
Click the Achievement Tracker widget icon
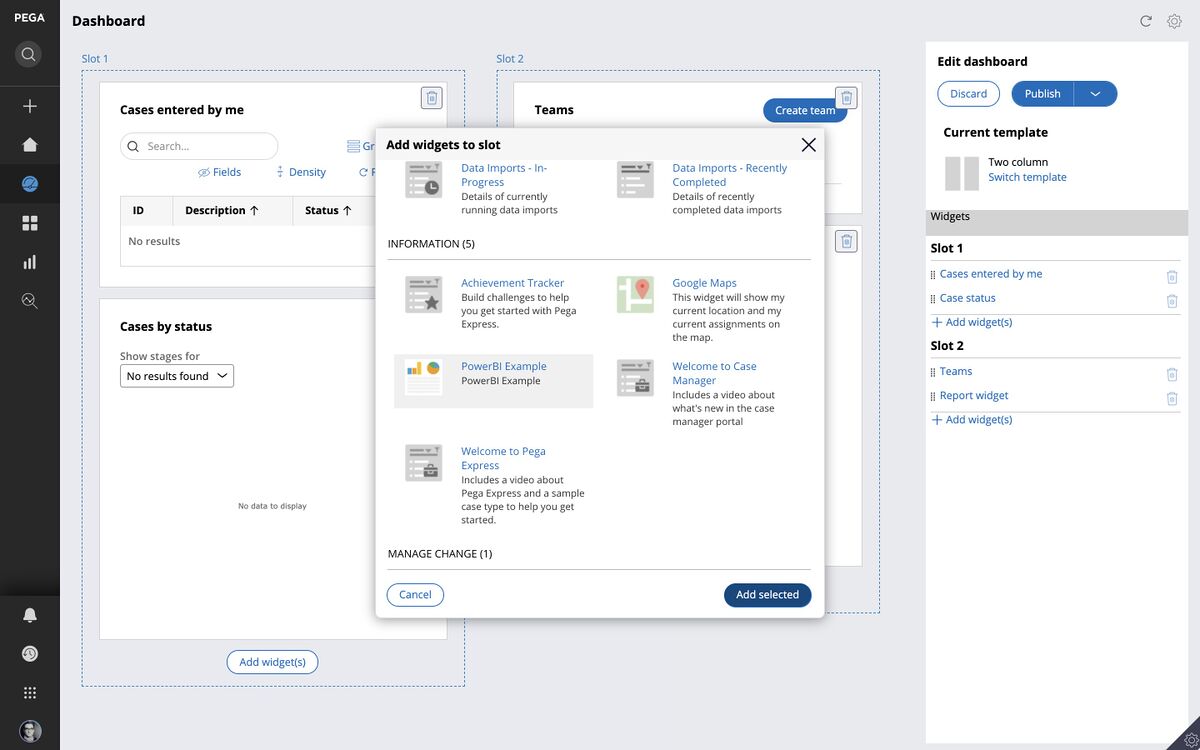[x=424, y=295]
